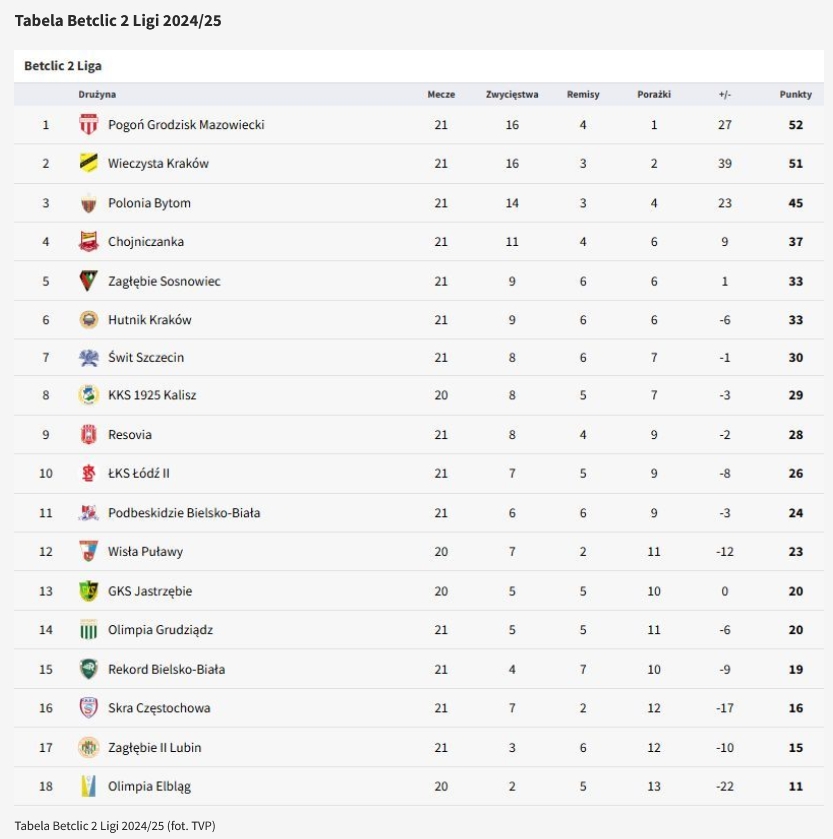Sort table by Punkty column header
The height and width of the screenshot is (839, 833).
795,95
